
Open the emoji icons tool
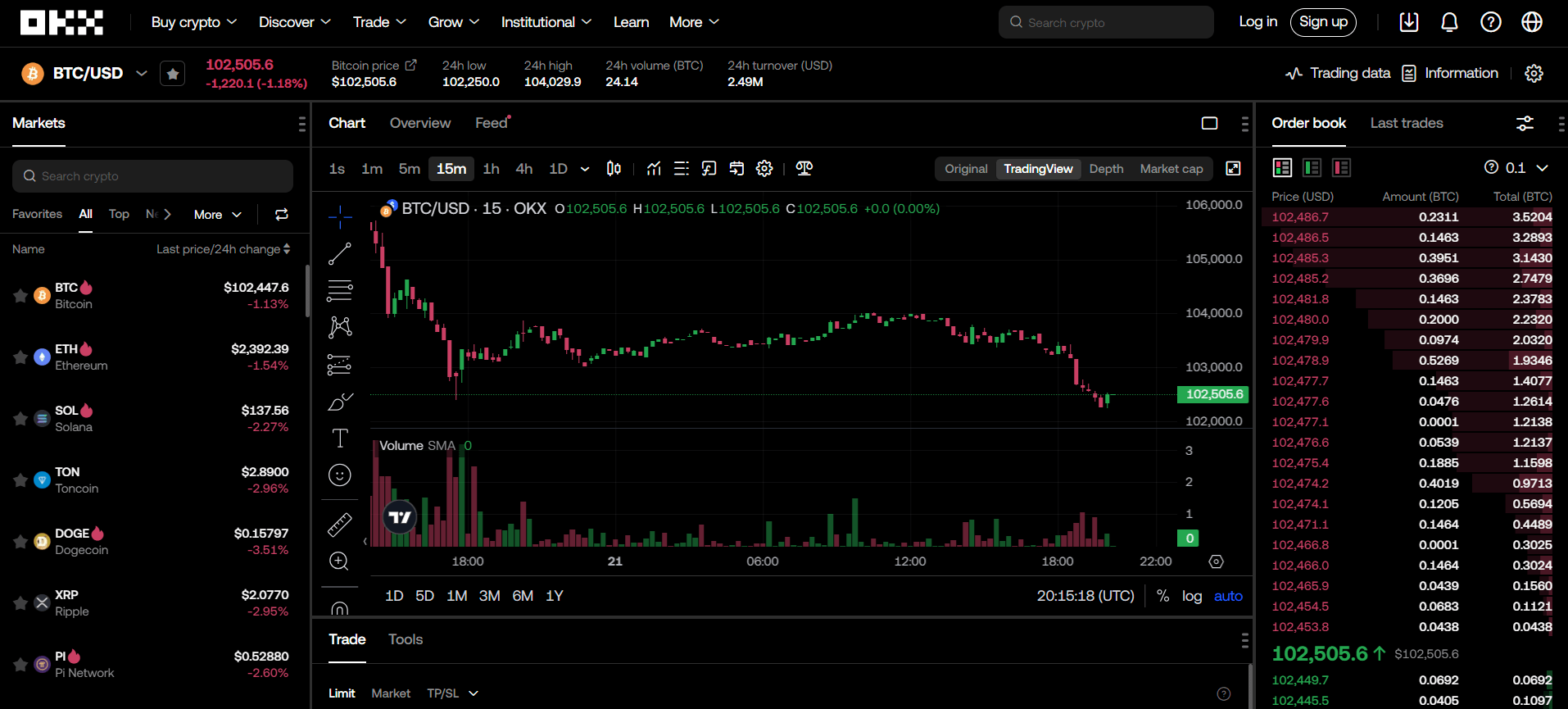tap(340, 475)
